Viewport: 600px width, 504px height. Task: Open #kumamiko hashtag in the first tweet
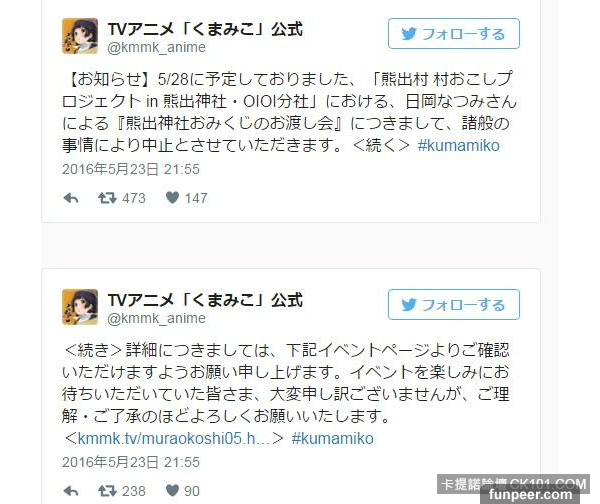458,146
